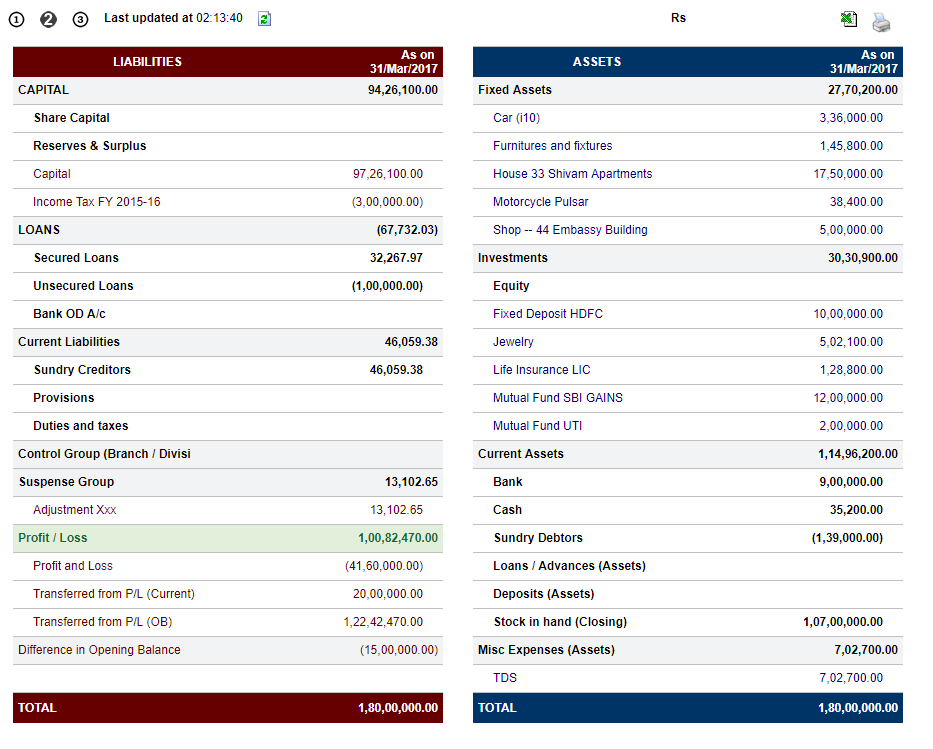Click Stock in hand (Closing) row

688,622
